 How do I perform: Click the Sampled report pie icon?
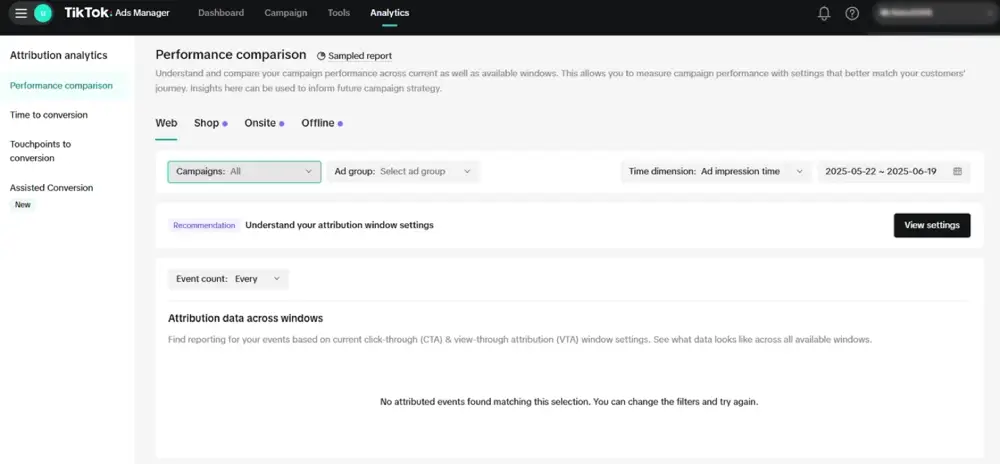pos(321,56)
